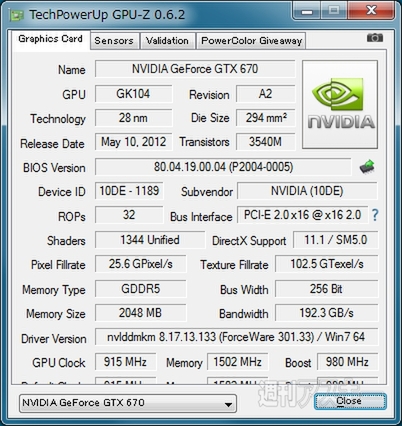Viewport: 402px width, 426px height.
Task: Click the BIOS Version field 80.04.19.00.04
Action: tap(223, 167)
